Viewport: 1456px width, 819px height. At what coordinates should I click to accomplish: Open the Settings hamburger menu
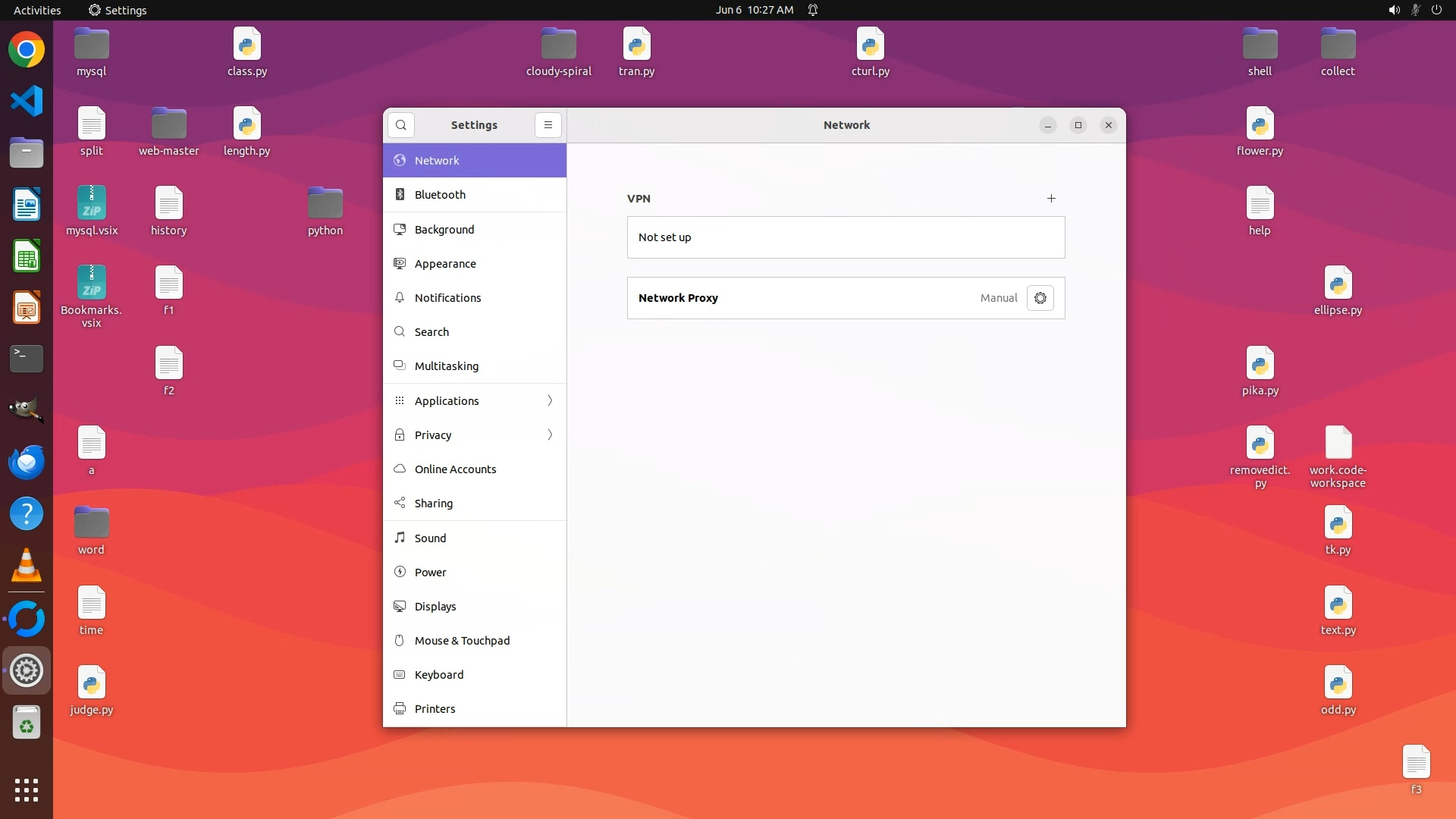pos(548,125)
